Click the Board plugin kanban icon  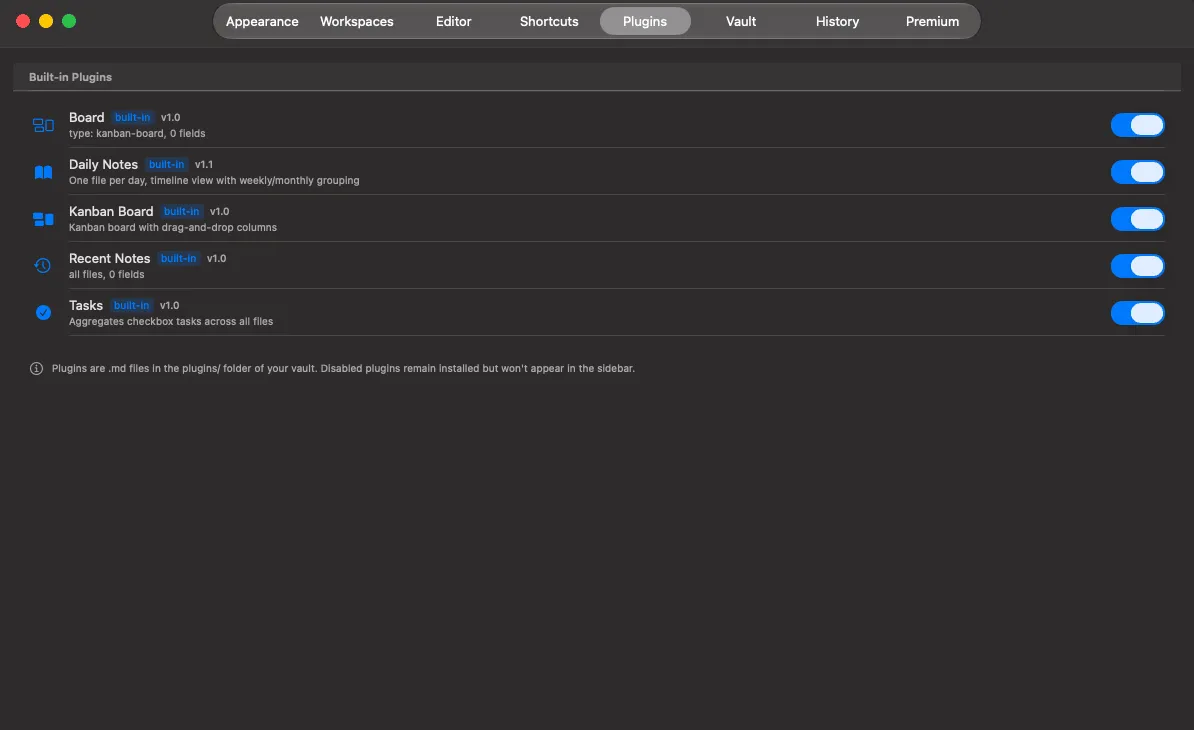point(43,126)
